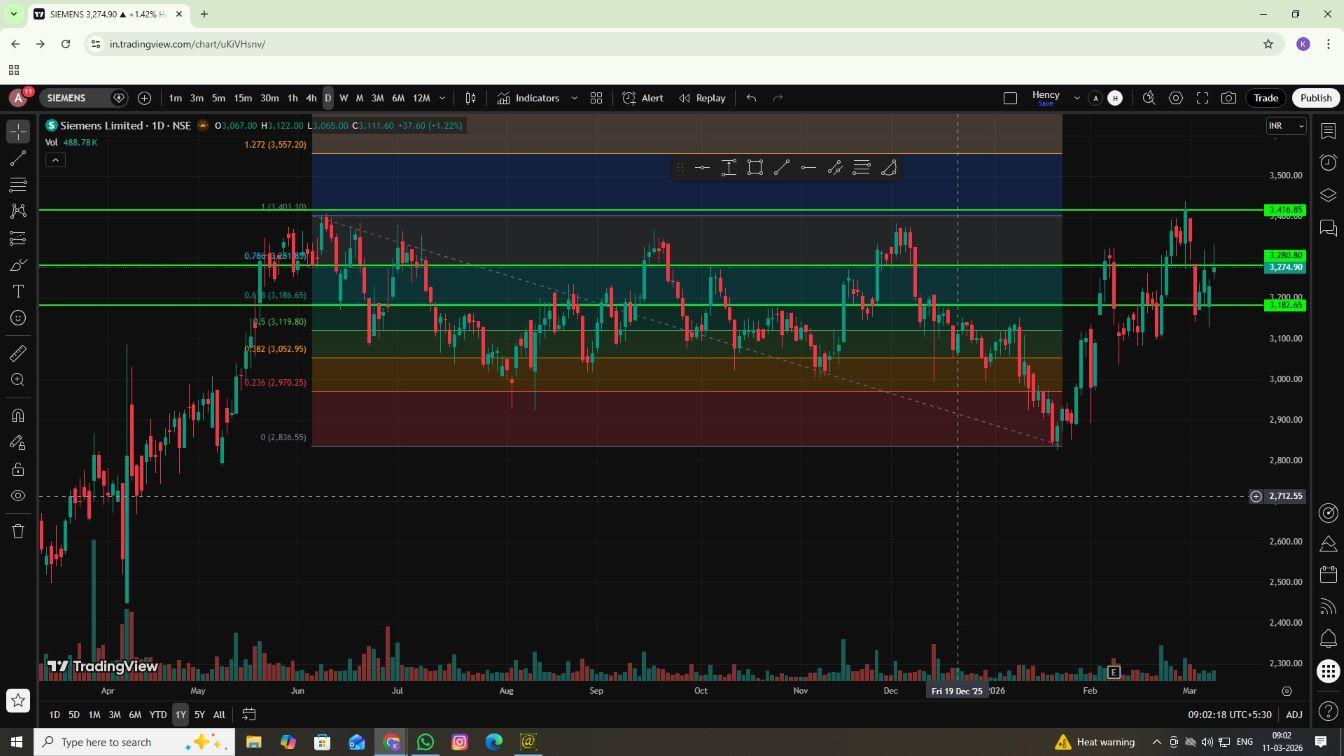Open the chats panel
Viewport: 1344px width, 756px height.
point(1328,228)
